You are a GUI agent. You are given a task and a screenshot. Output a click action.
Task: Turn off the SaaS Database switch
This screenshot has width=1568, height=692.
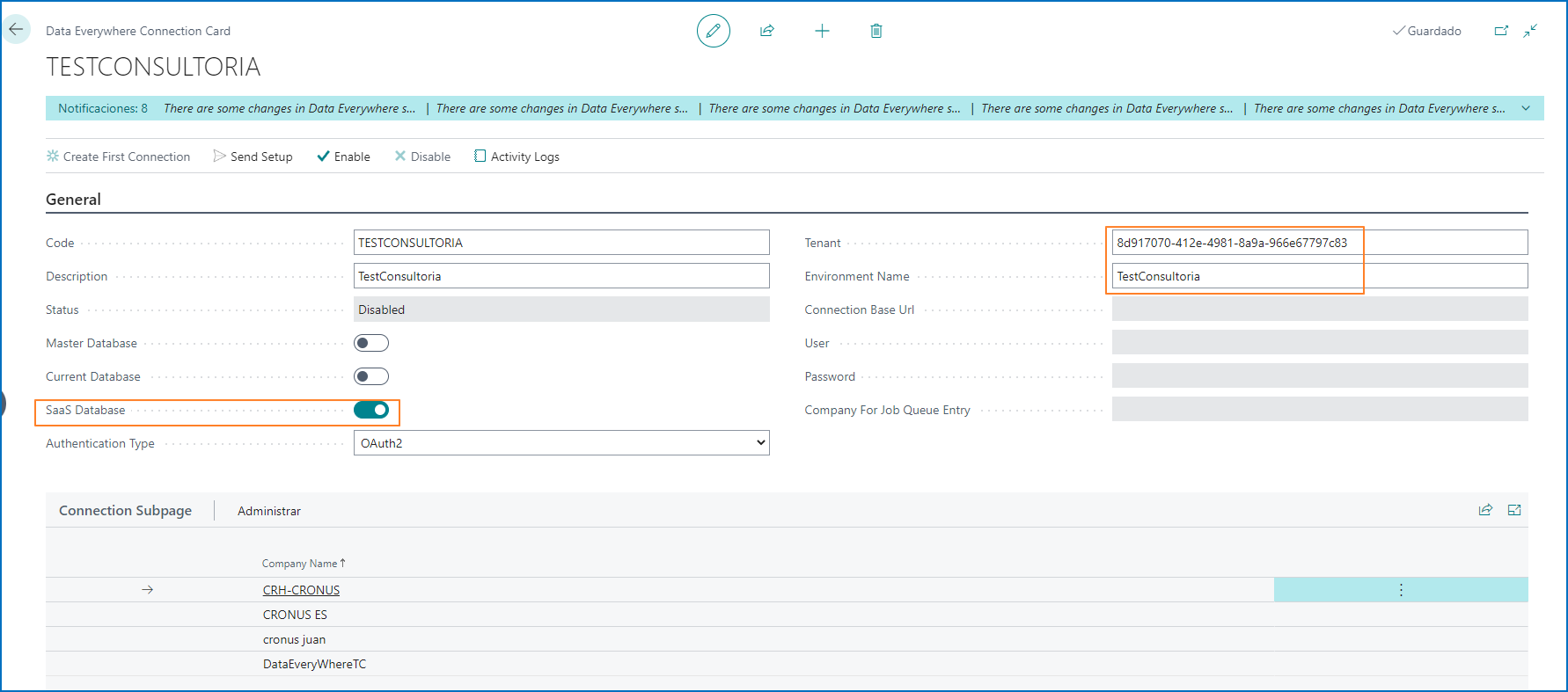pos(371,410)
